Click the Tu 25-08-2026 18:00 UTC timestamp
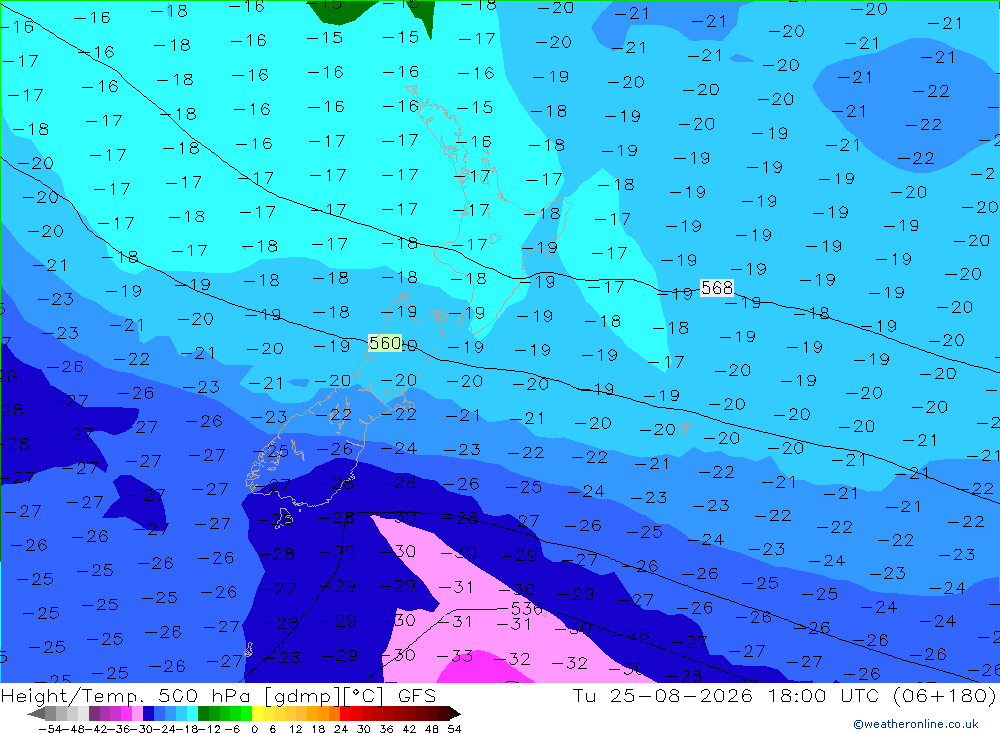Image resolution: width=1000 pixels, height=733 pixels. point(728,695)
